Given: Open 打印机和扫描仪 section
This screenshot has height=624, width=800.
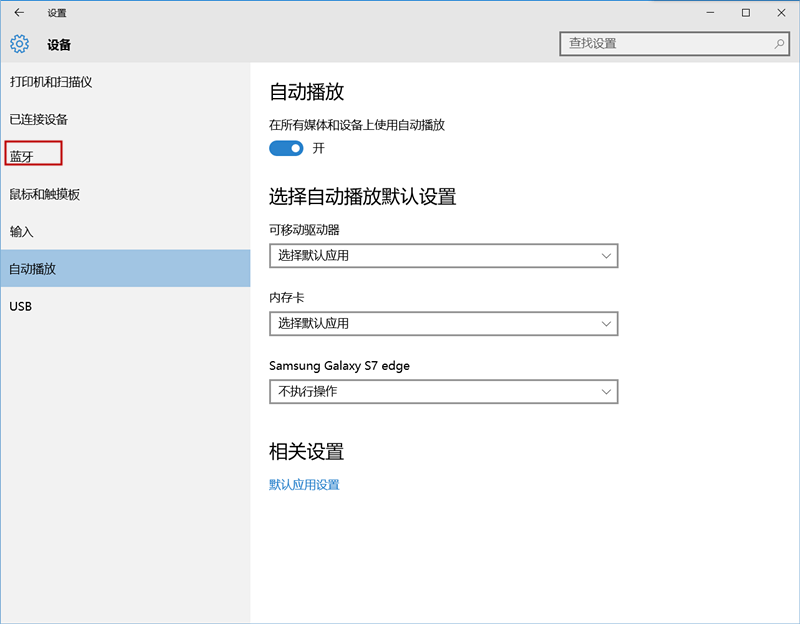Looking at the screenshot, I should [125, 82].
